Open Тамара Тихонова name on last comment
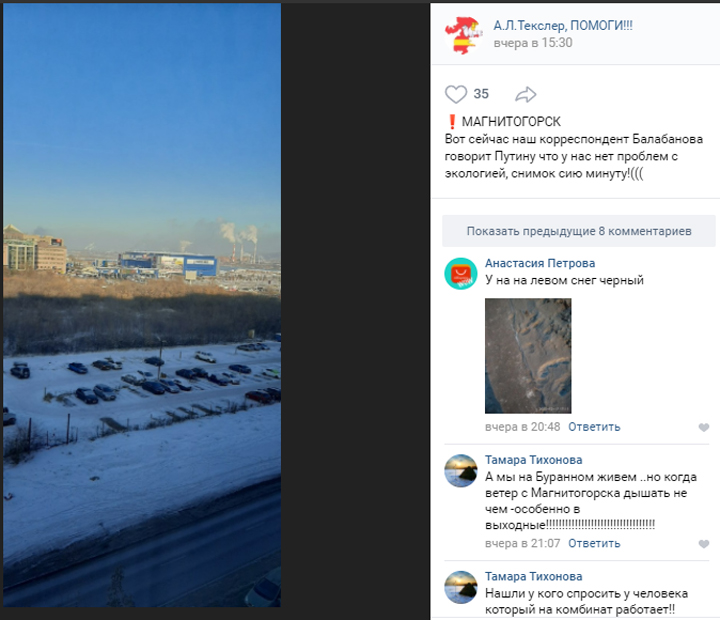720x620 pixels. point(534,576)
